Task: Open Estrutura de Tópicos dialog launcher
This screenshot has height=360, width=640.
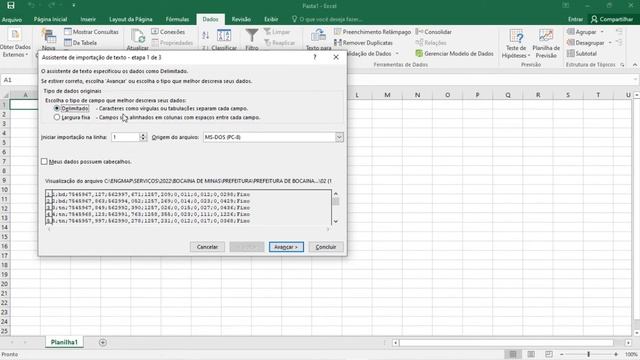Action: tap(622, 65)
